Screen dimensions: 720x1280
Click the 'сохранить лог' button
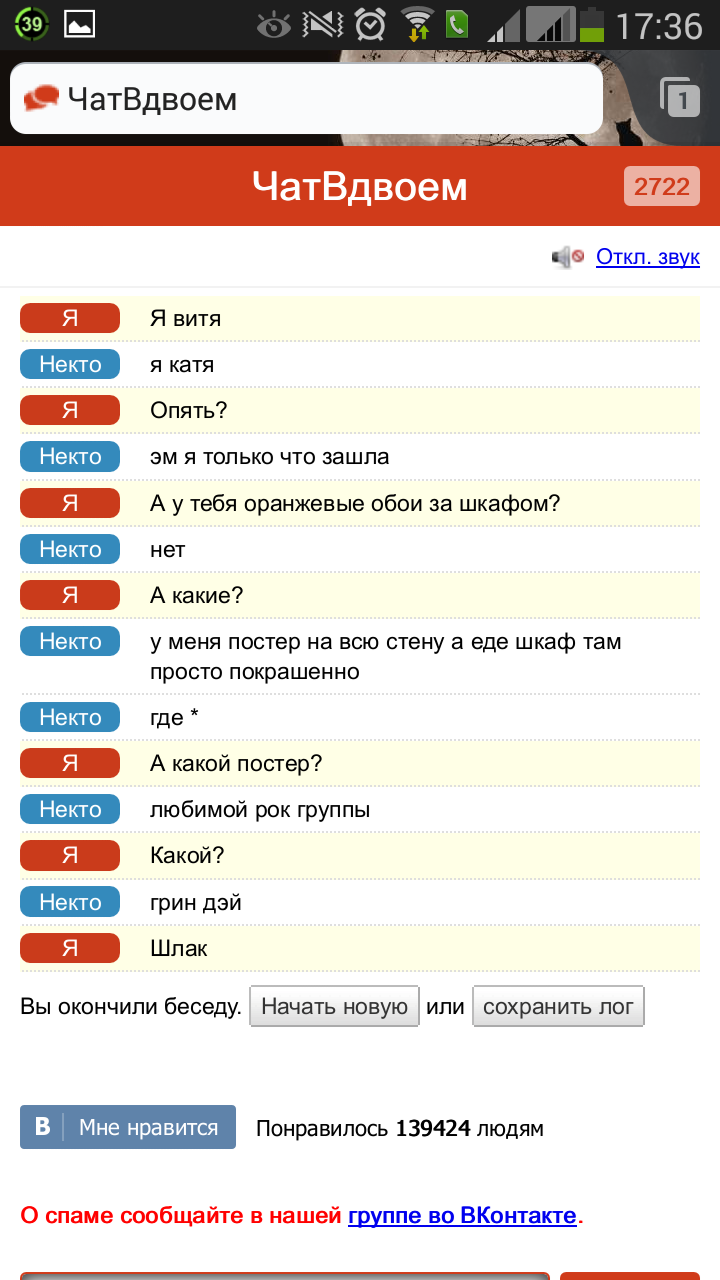(x=558, y=1007)
